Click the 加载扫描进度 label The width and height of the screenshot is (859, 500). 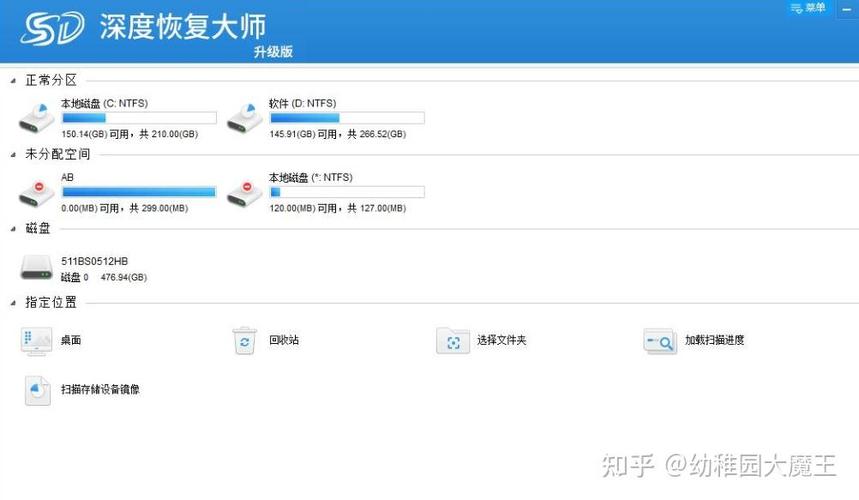[714, 340]
